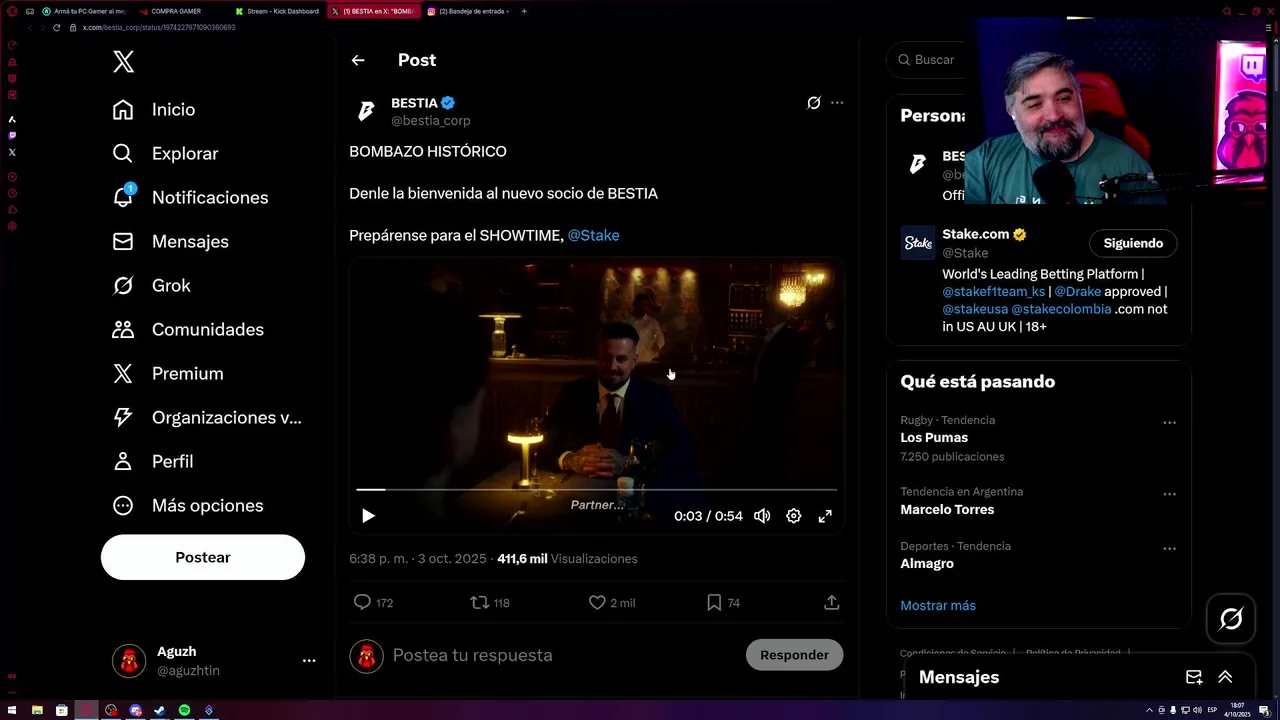Click the Aguzh profile avatar at bottom

(x=128, y=660)
